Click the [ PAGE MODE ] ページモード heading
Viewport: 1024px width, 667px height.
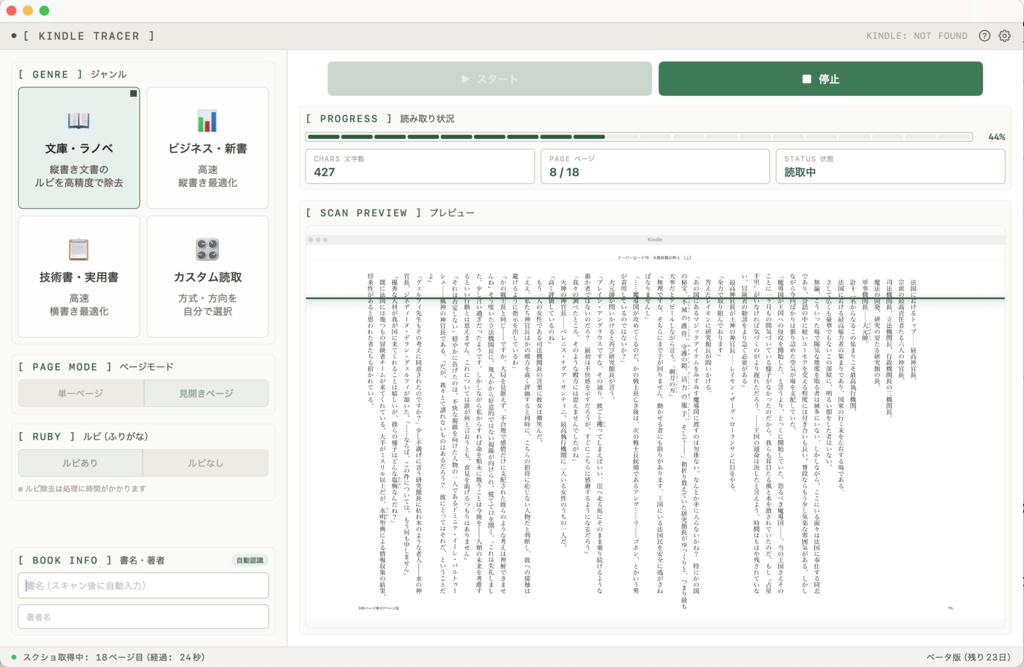click(x=96, y=367)
